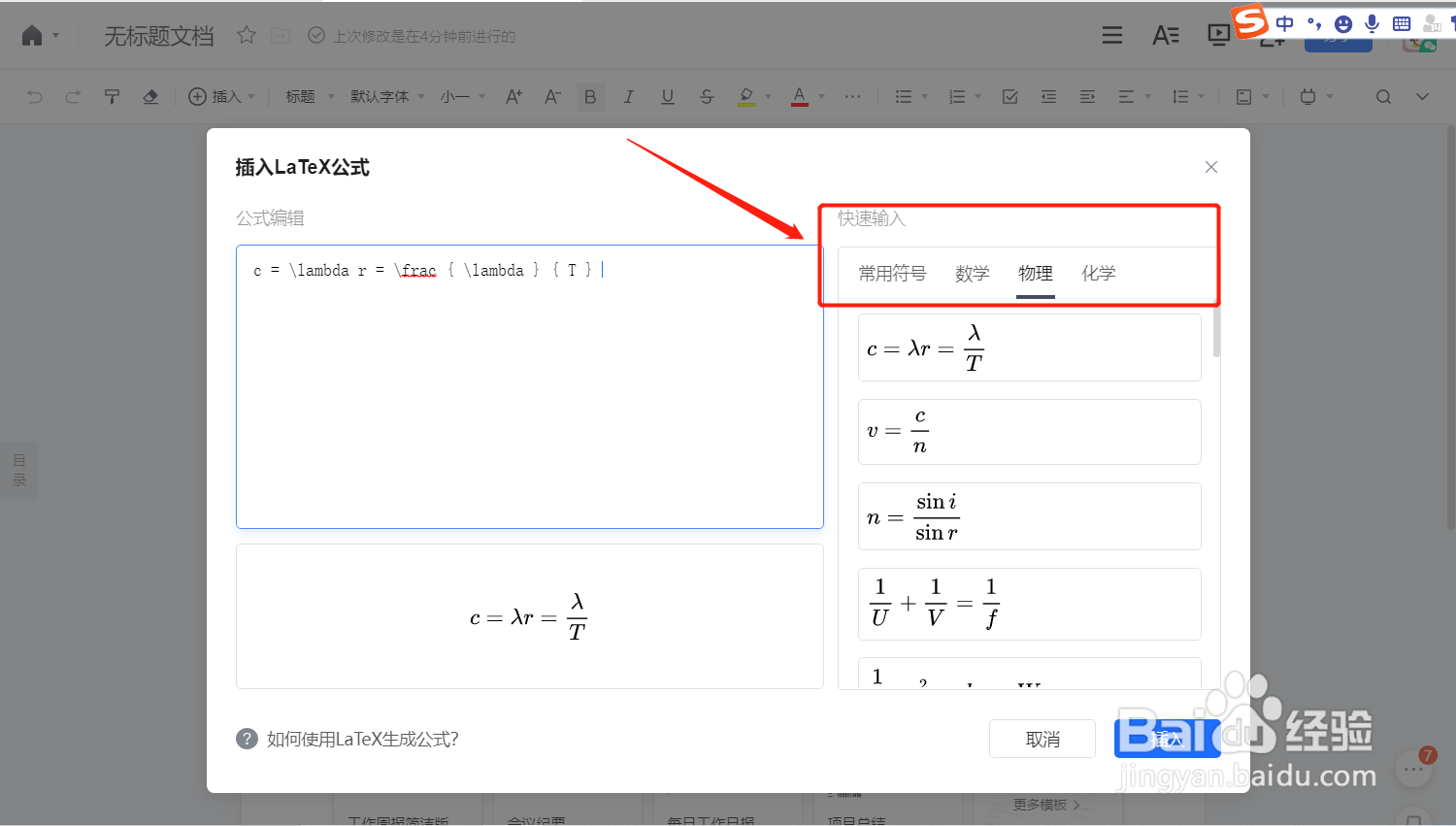Click the 取消 cancel button
The image size is (1456, 826).
[1042, 739]
